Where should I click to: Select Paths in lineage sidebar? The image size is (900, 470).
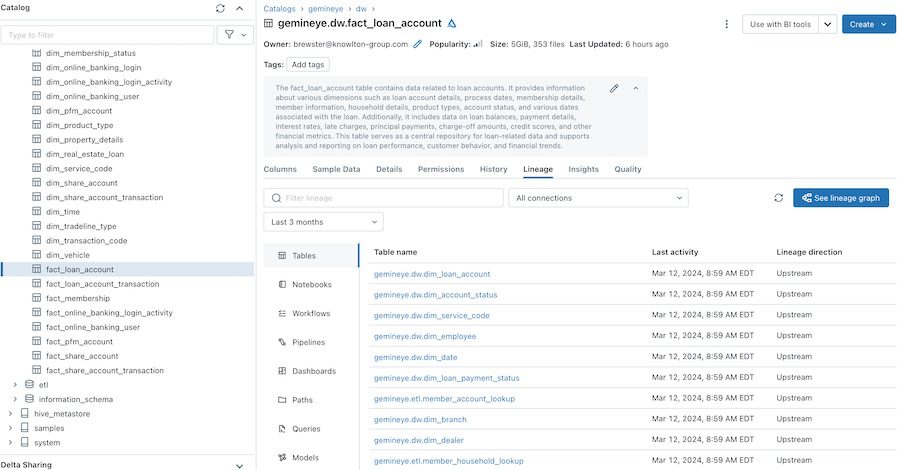[x=311, y=400]
